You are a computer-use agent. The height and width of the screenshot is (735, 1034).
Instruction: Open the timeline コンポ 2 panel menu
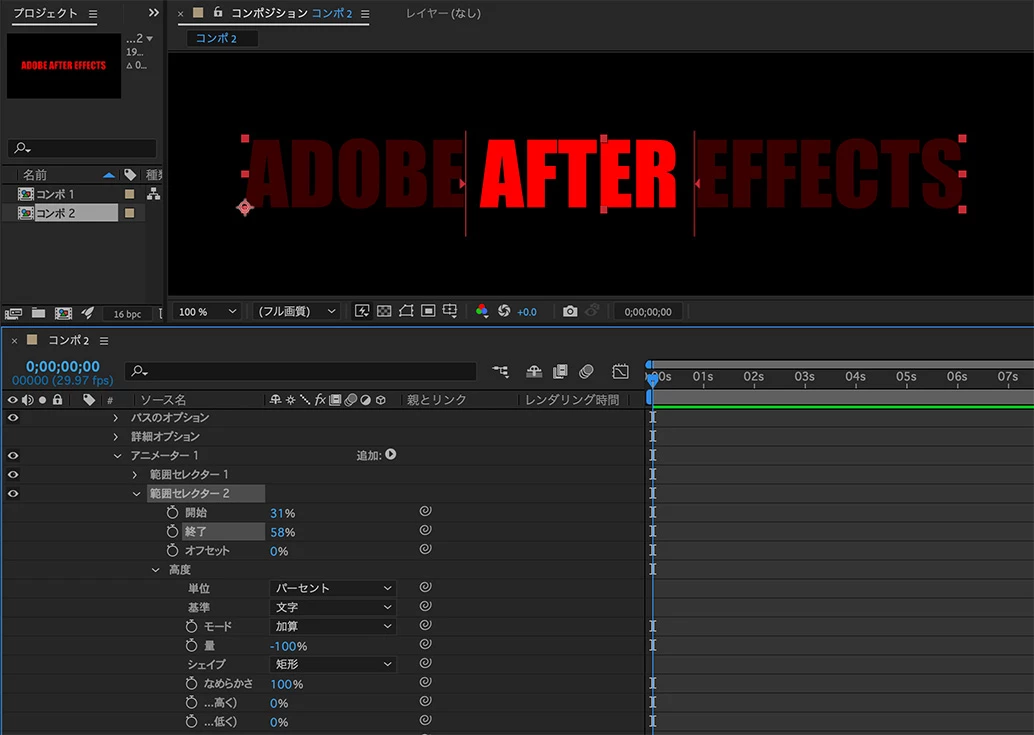104,341
